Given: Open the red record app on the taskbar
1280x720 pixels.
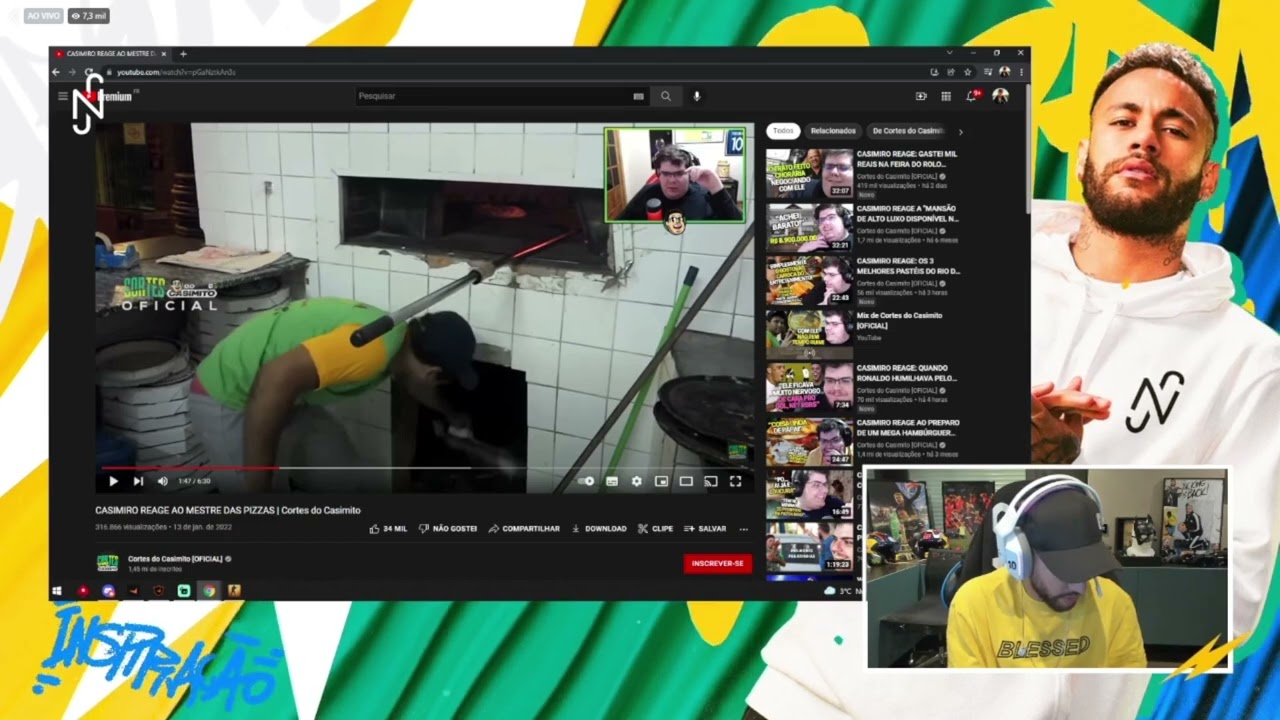Looking at the screenshot, I should [x=83, y=591].
